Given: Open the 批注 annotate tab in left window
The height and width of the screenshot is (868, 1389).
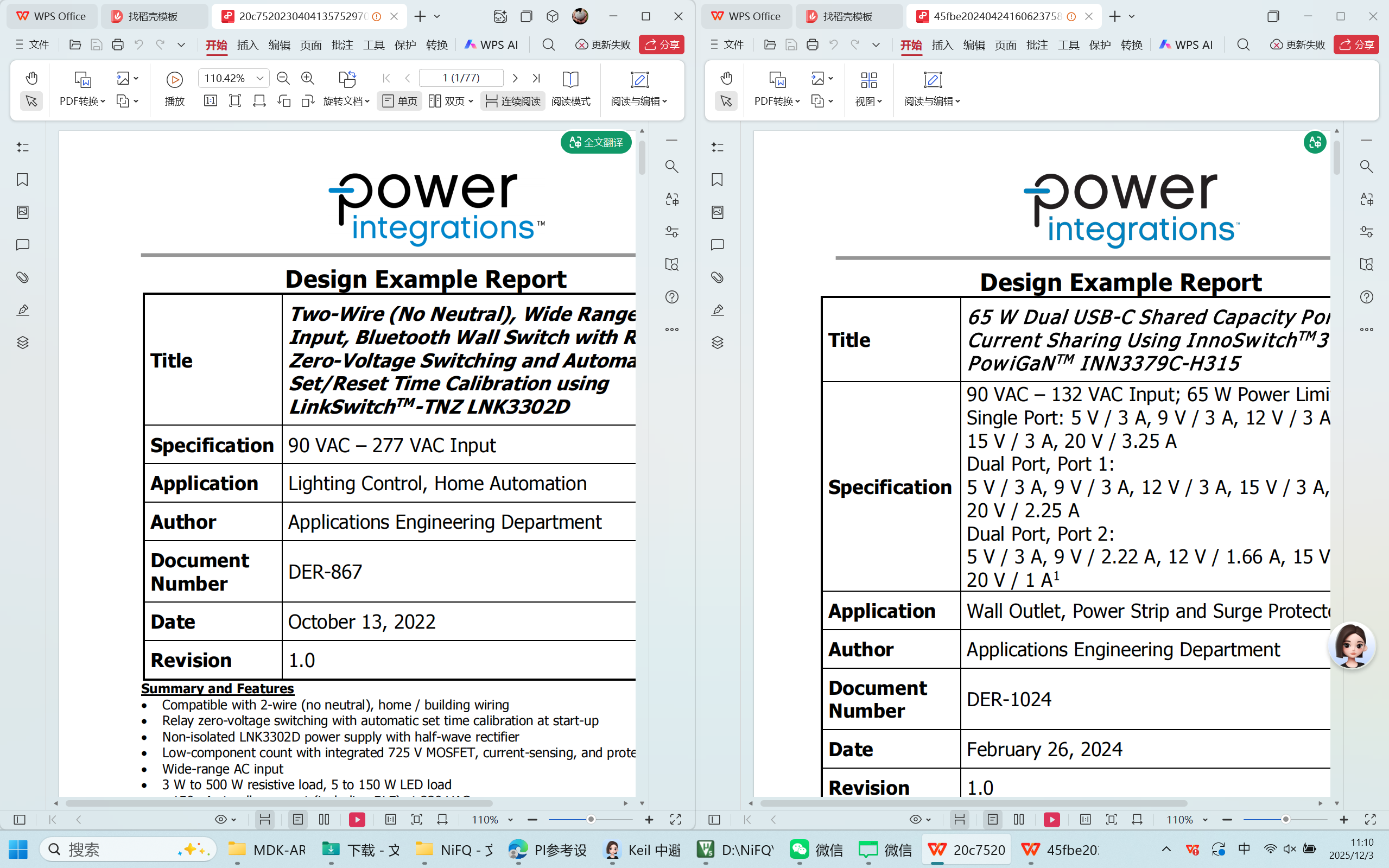Looking at the screenshot, I should tap(342, 45).
